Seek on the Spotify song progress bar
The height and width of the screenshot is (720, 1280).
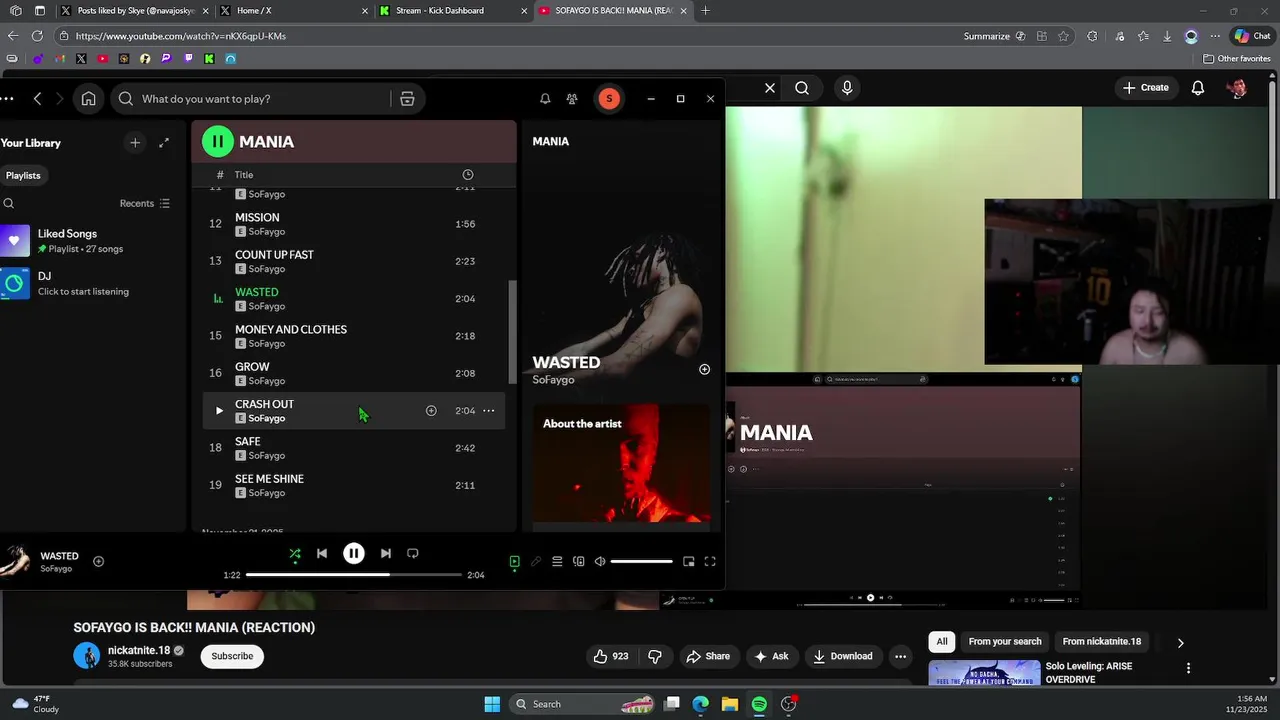354,575
